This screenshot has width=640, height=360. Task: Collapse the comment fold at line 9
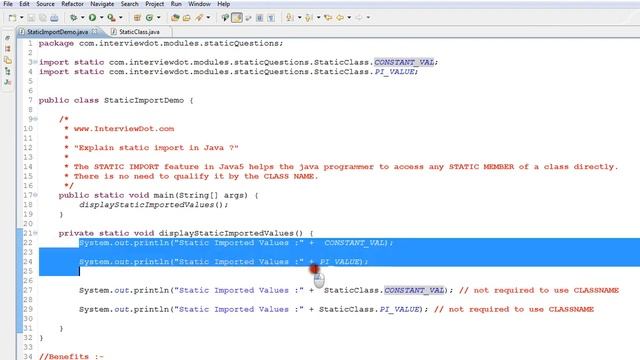pyautogui.click(x=35, y=119)
